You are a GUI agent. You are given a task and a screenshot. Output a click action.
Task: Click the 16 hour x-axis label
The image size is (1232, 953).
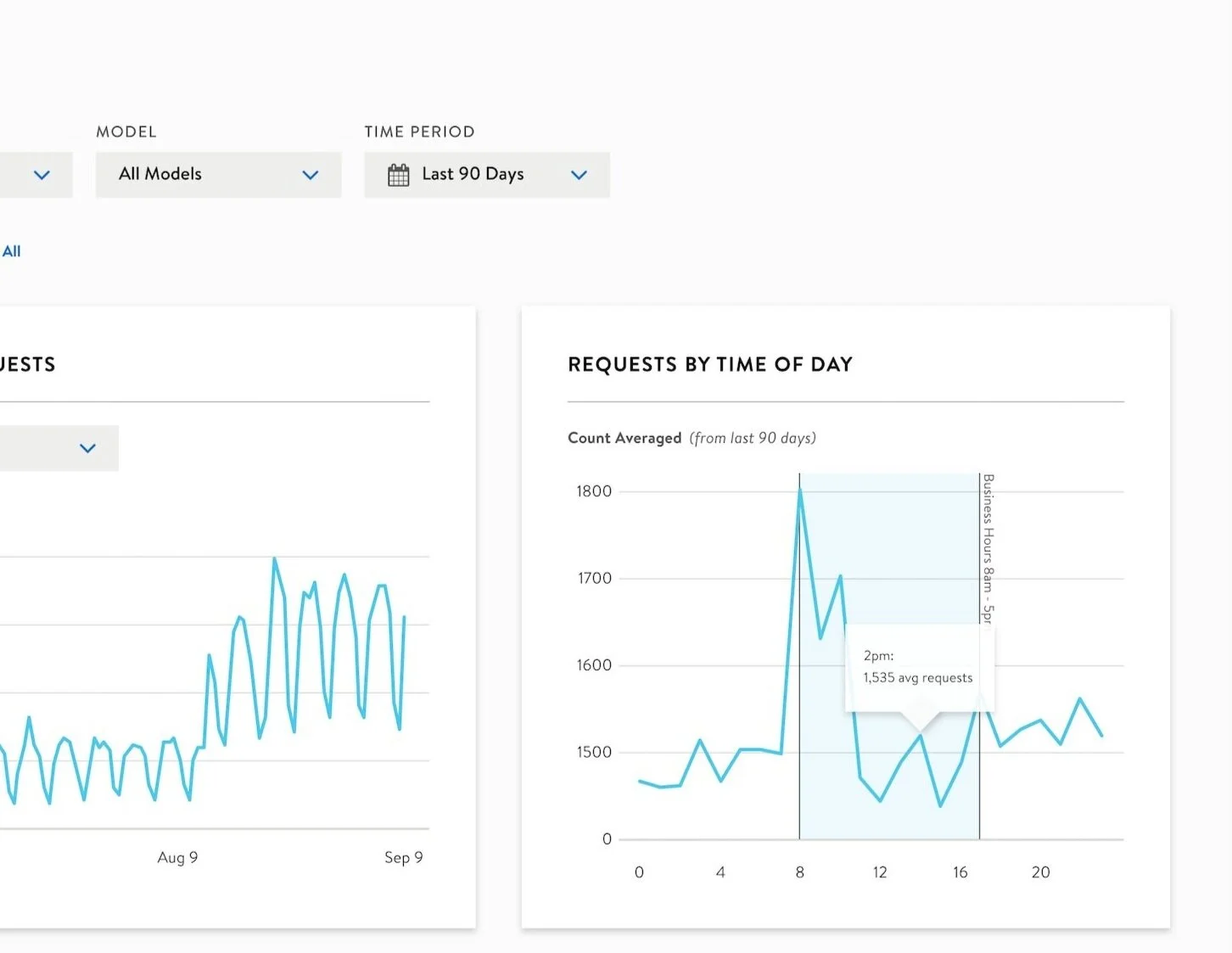(960, 872)
